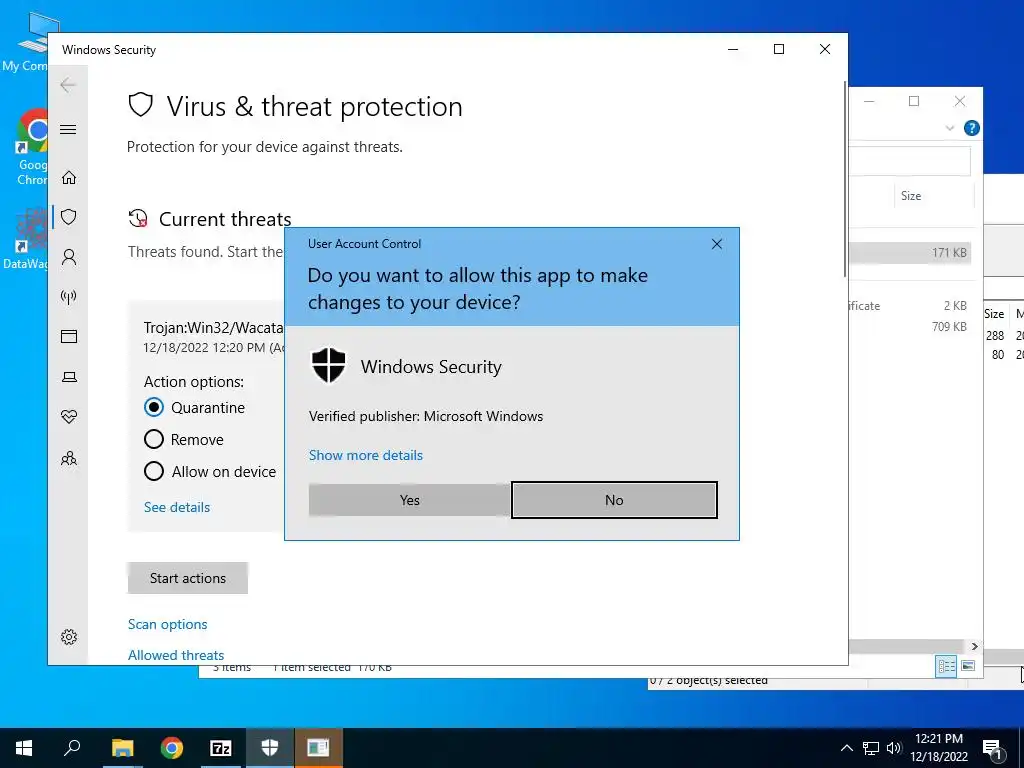Open Google Chrome from the taskbar

(172, 748)
